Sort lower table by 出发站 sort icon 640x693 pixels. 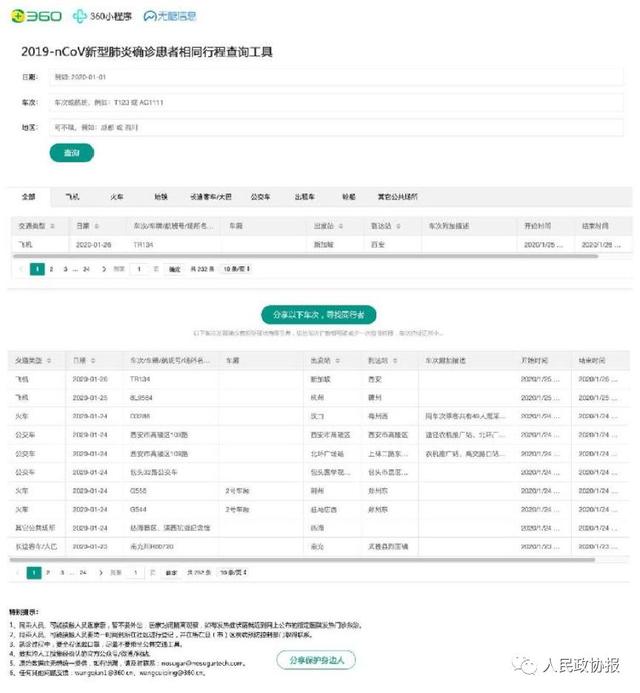[x=337, y=361]
